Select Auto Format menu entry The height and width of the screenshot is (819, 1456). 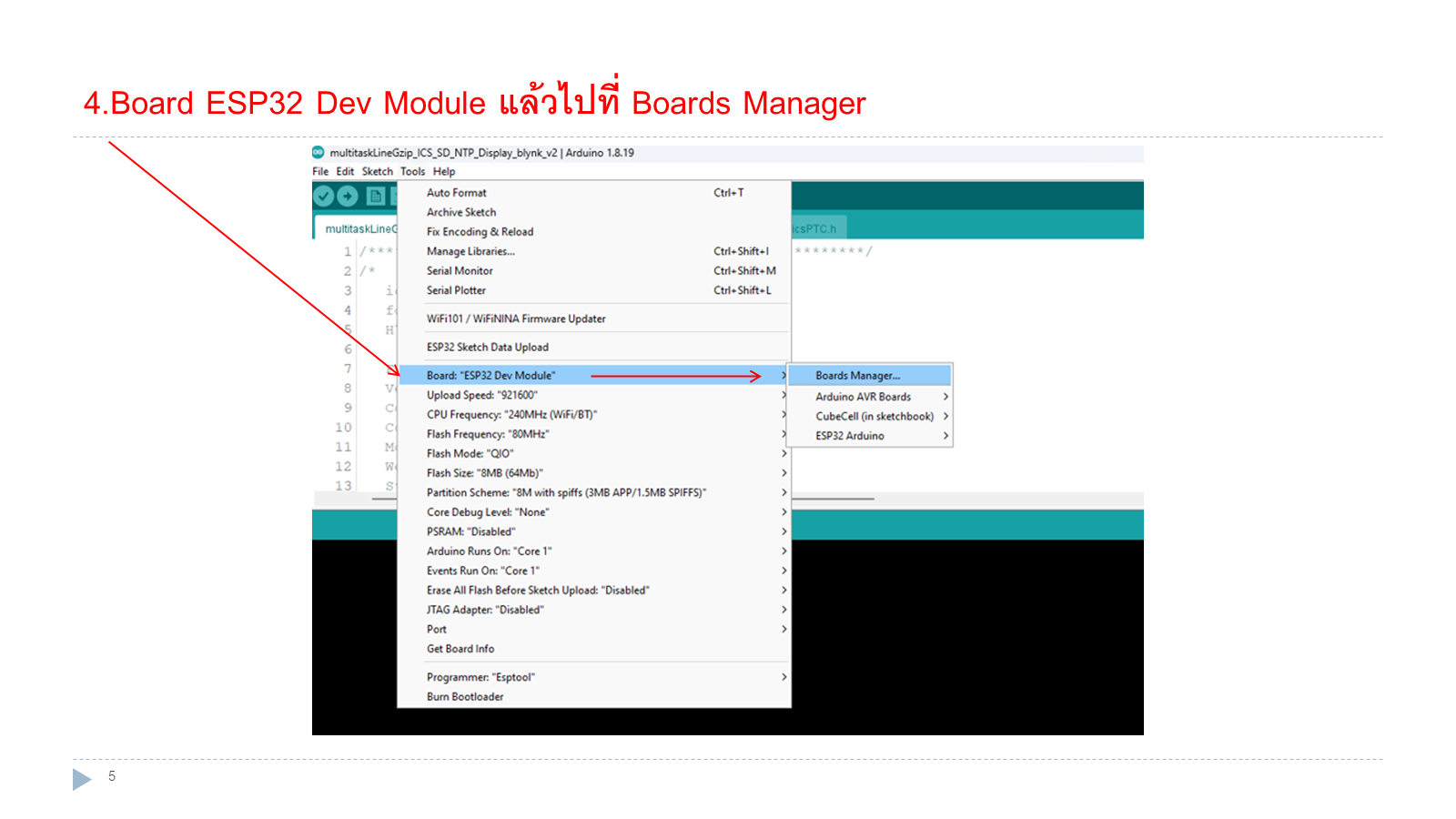[594, 193]
